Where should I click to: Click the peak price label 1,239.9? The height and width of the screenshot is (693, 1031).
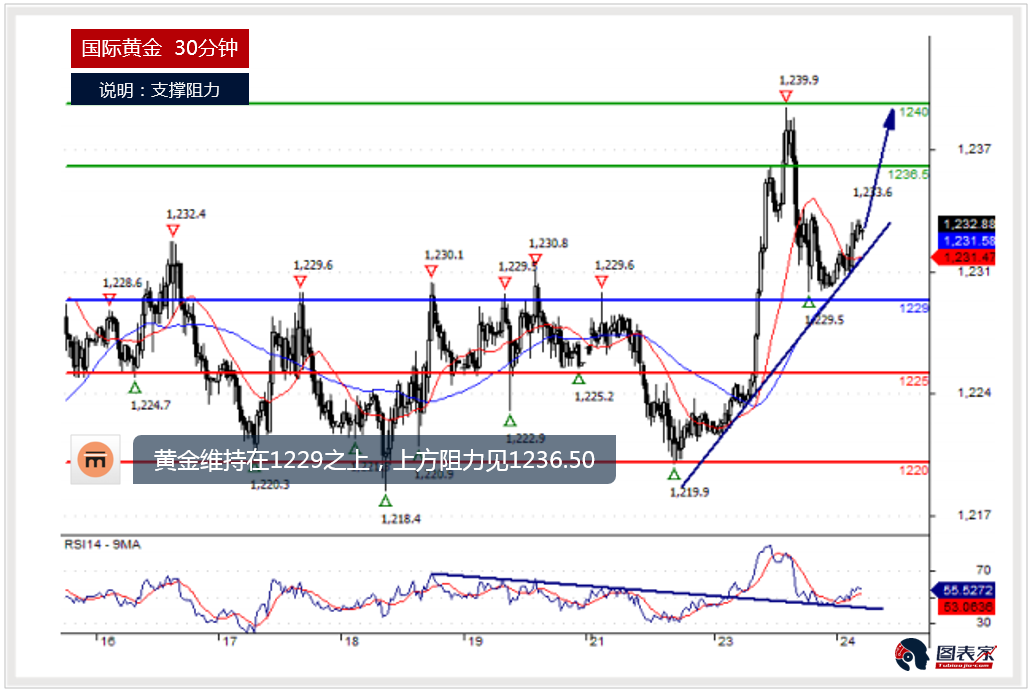(x=798, y=80)
